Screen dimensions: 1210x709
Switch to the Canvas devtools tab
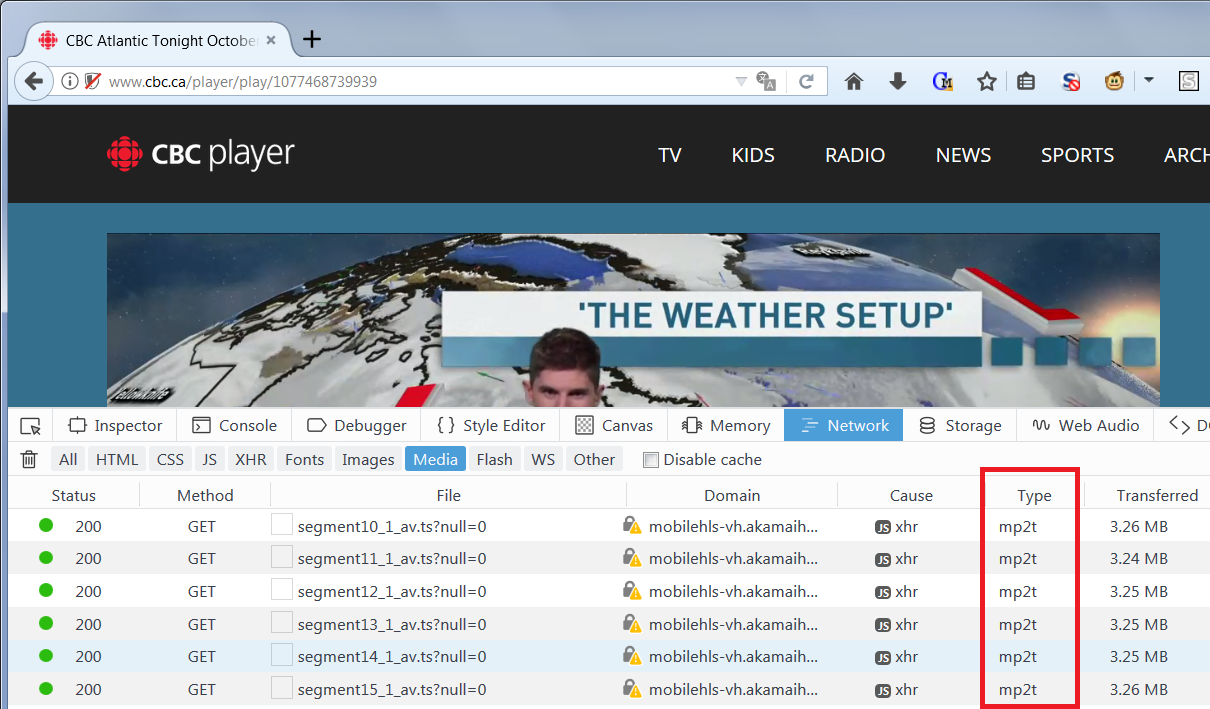coord(614,426)
